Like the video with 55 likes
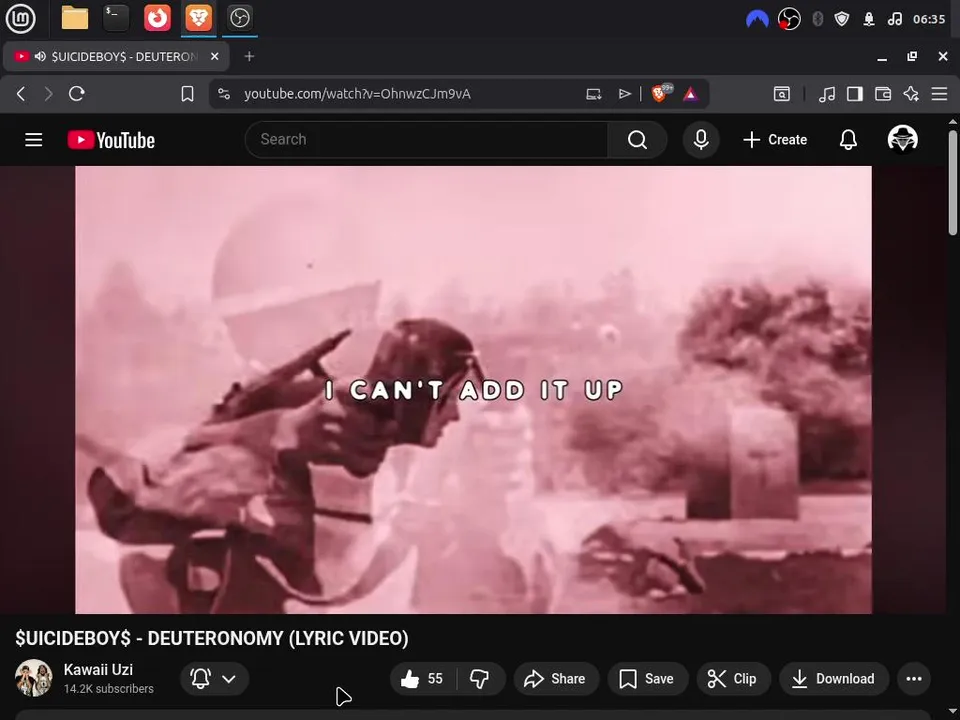Image resolution: width=960 pixels, height=720 pixels. [424, 678]
